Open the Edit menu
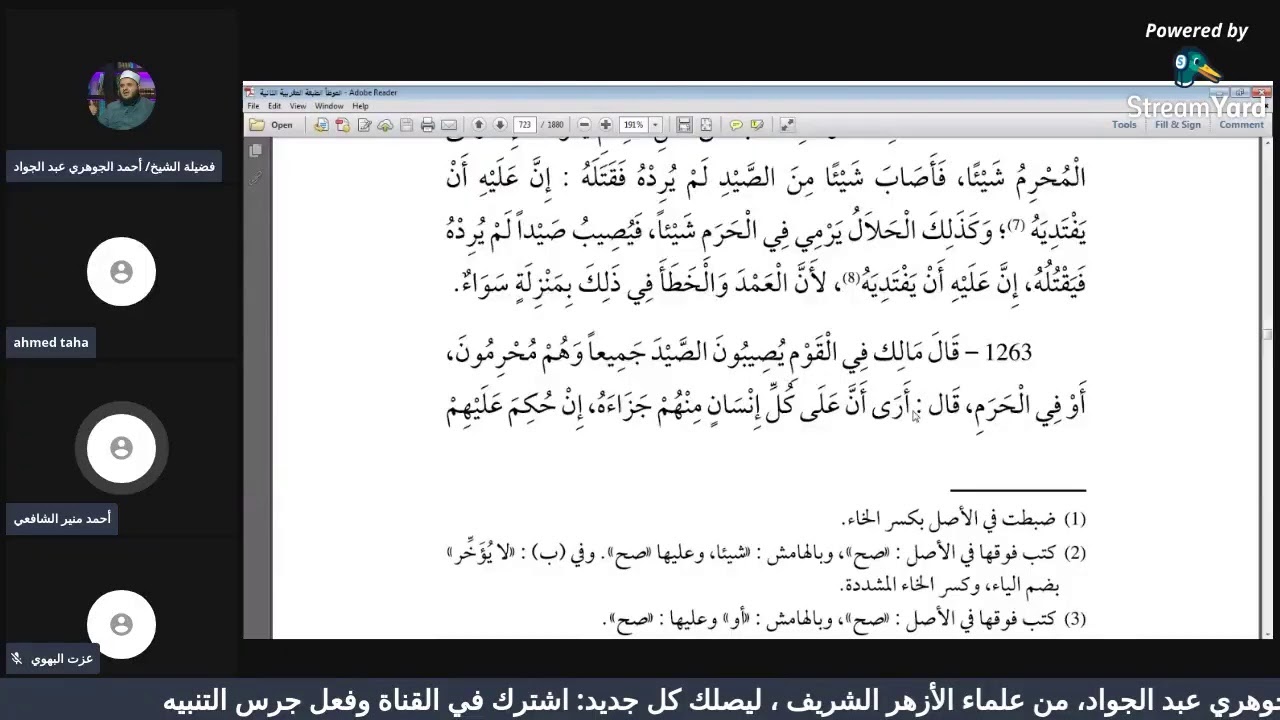 point(274,106)
